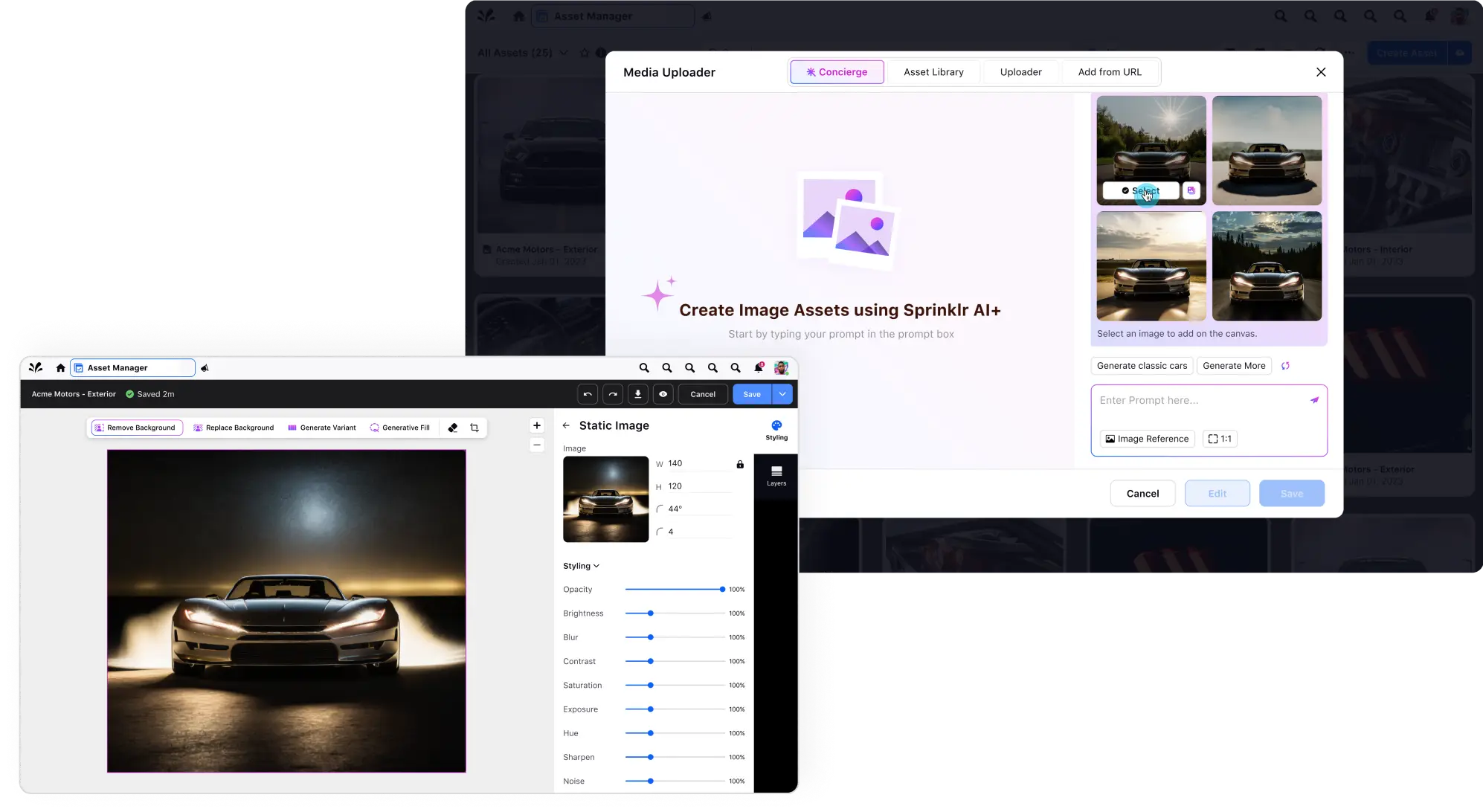Toggle the aspect ratio lock icon
This screenshot has width=1483, height=812.
coord(740,464)
